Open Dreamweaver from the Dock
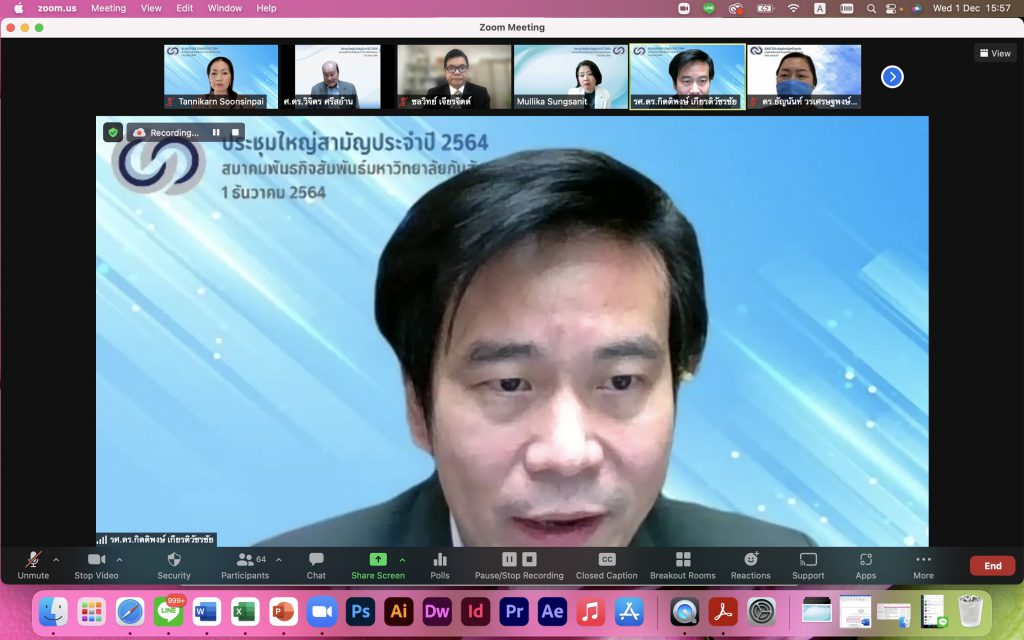 click(x=437, y=612)
